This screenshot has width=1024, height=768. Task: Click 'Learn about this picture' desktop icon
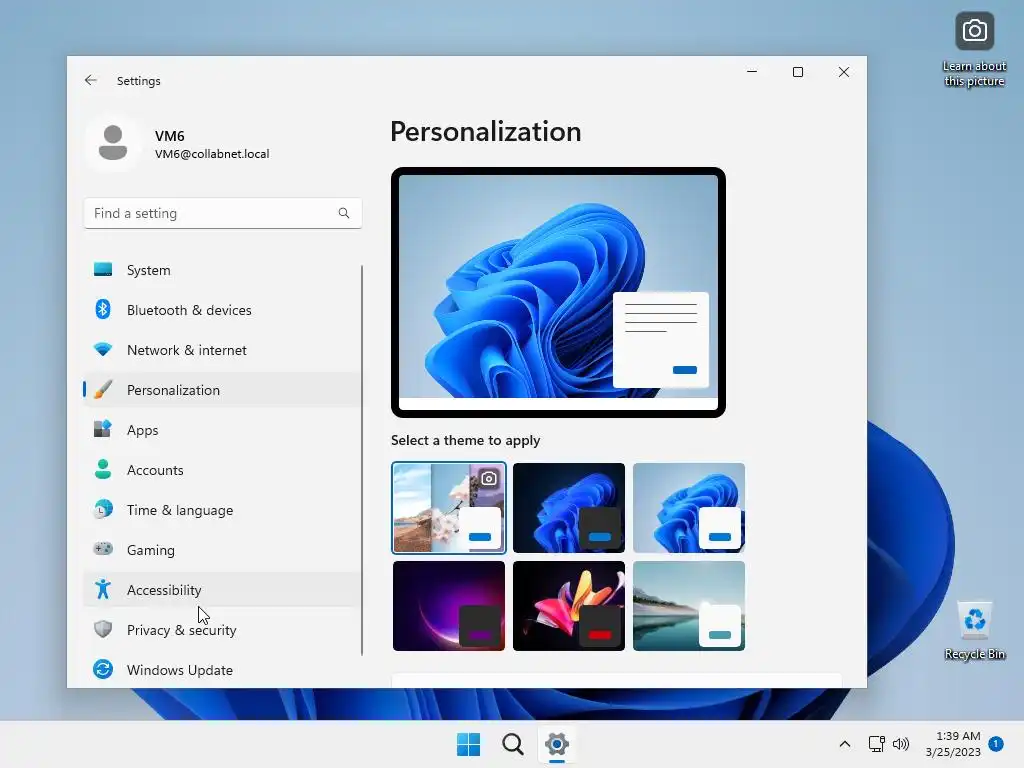(974, 50)
